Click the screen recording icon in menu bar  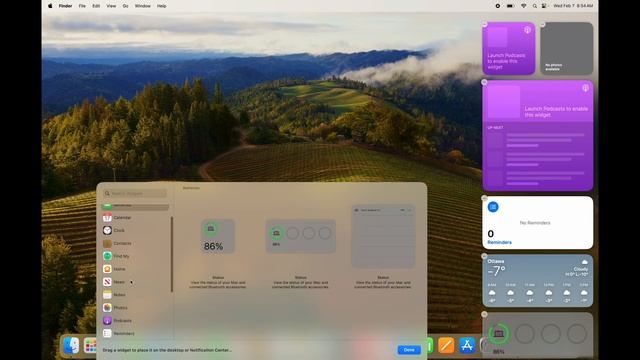tap(498, 6)
